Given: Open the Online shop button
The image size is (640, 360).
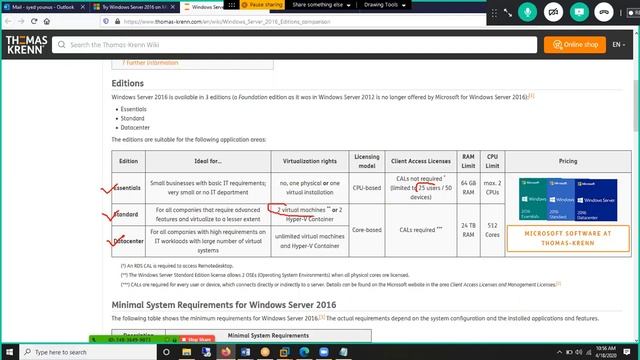Looking at the screenshot, I should (575, 44).
